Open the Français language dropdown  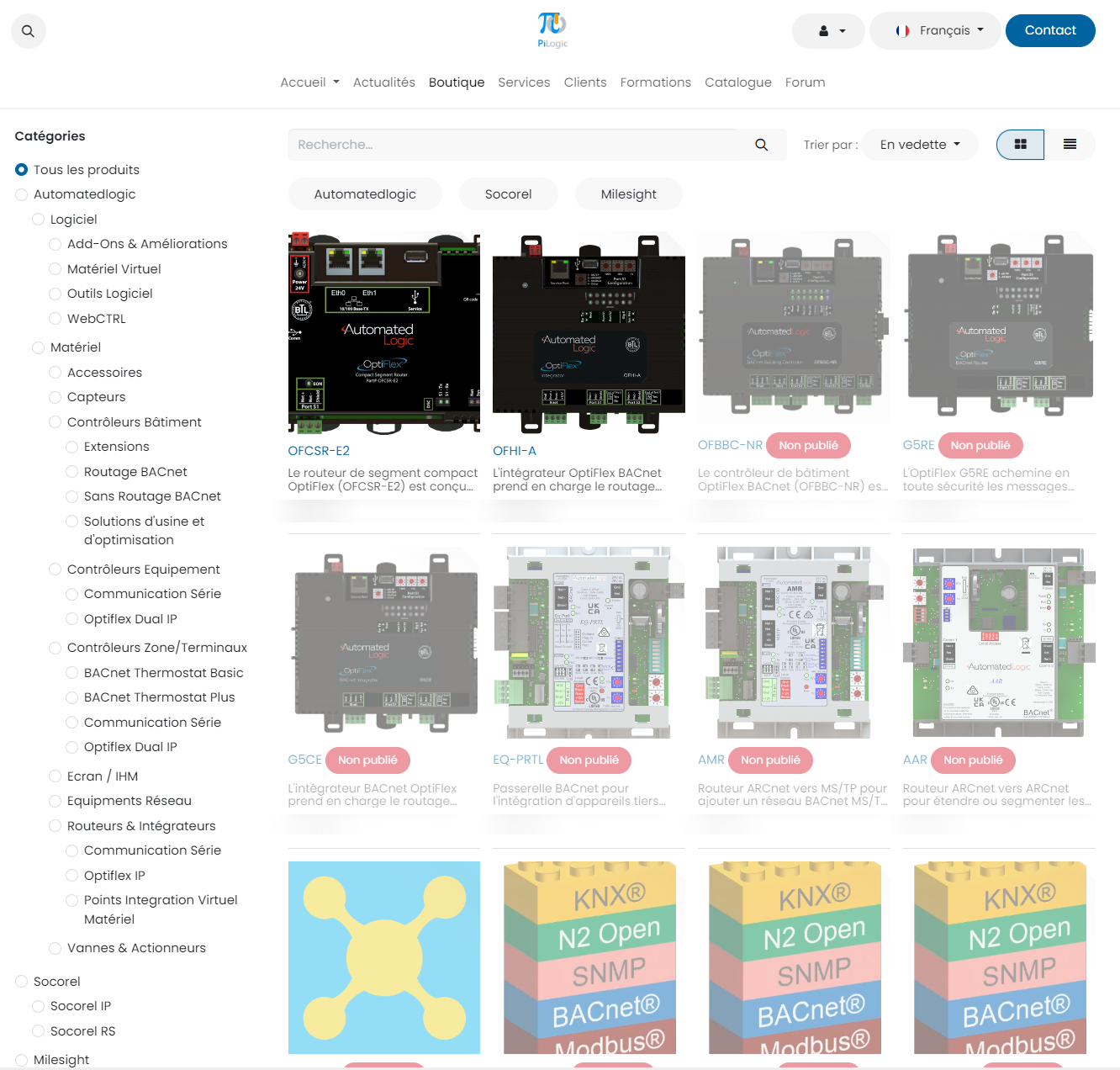click(935, 31)
